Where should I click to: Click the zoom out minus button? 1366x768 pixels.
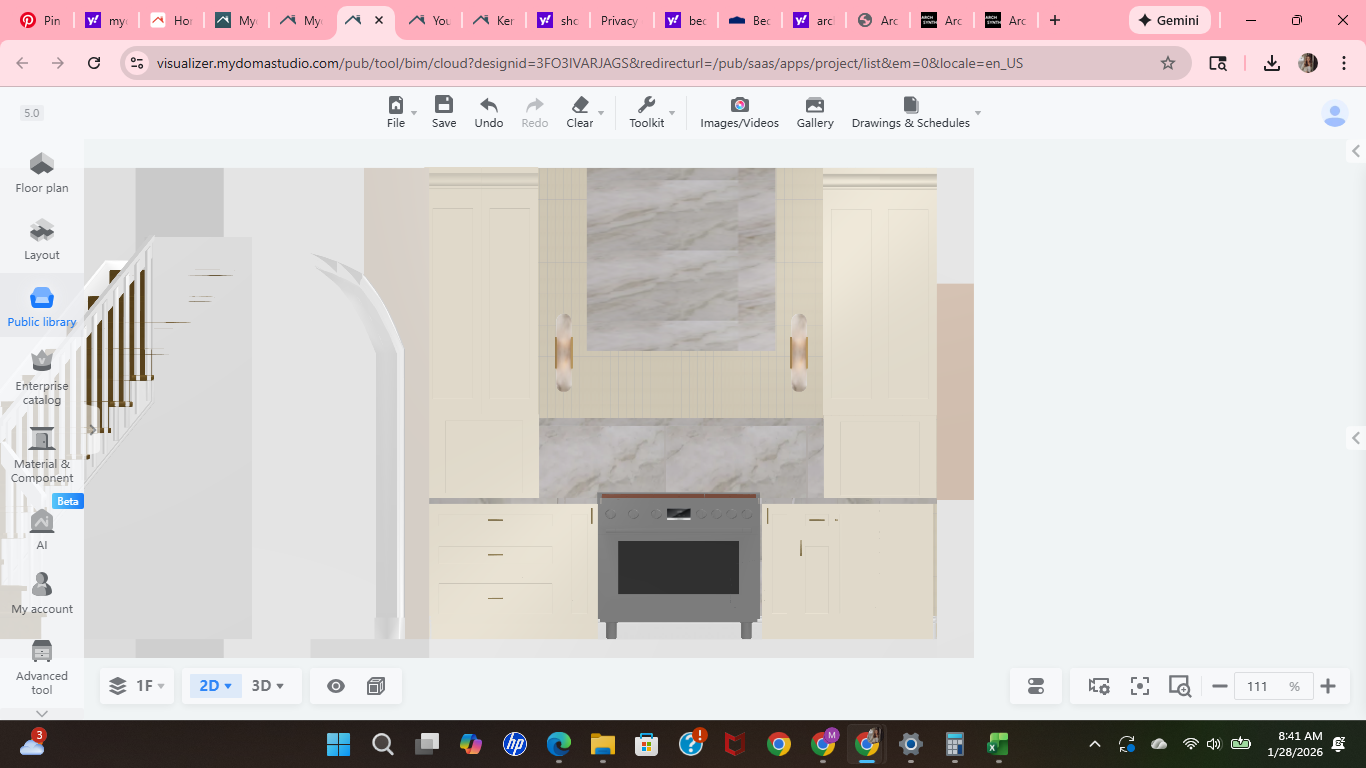click(x=1220, y=686)
